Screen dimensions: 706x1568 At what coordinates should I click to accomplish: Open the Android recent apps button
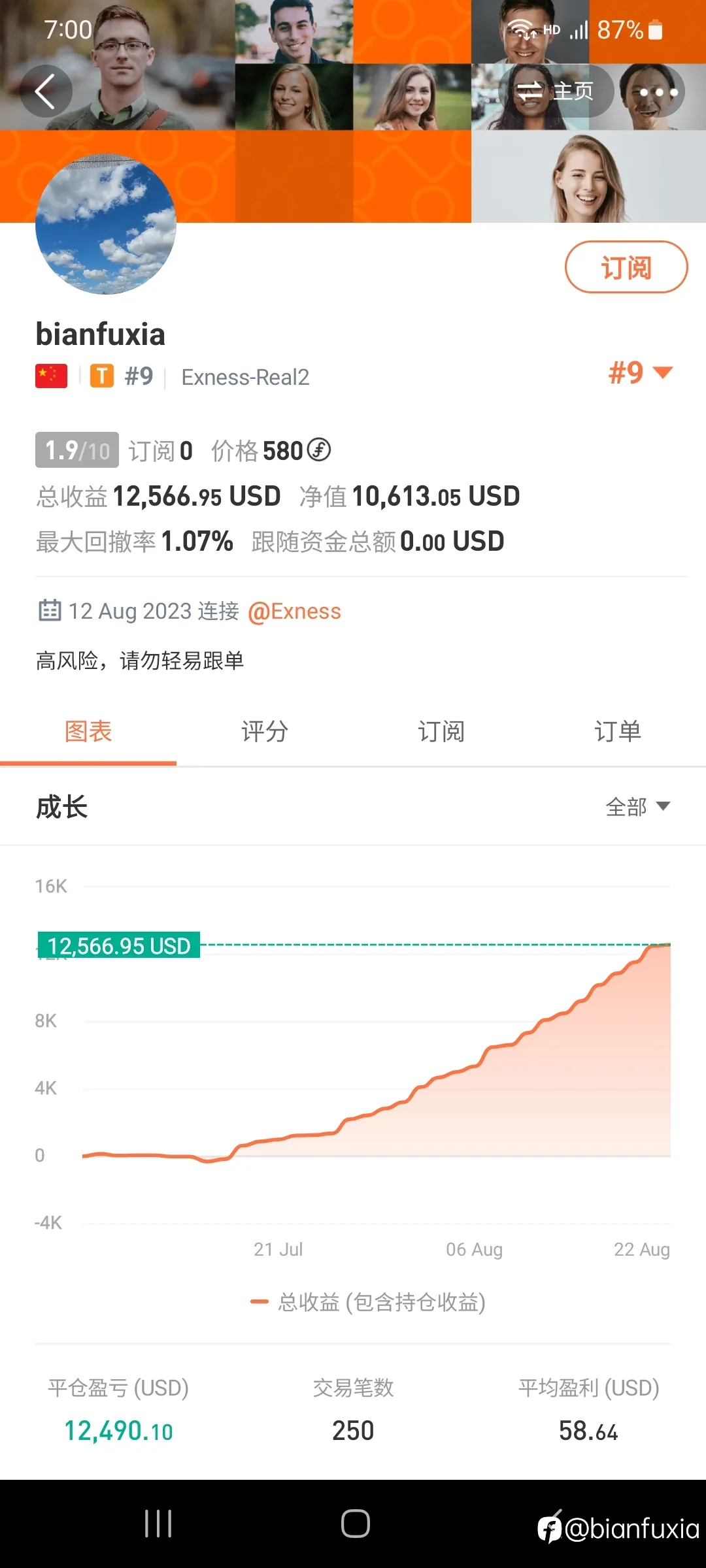coord(158,1524)
